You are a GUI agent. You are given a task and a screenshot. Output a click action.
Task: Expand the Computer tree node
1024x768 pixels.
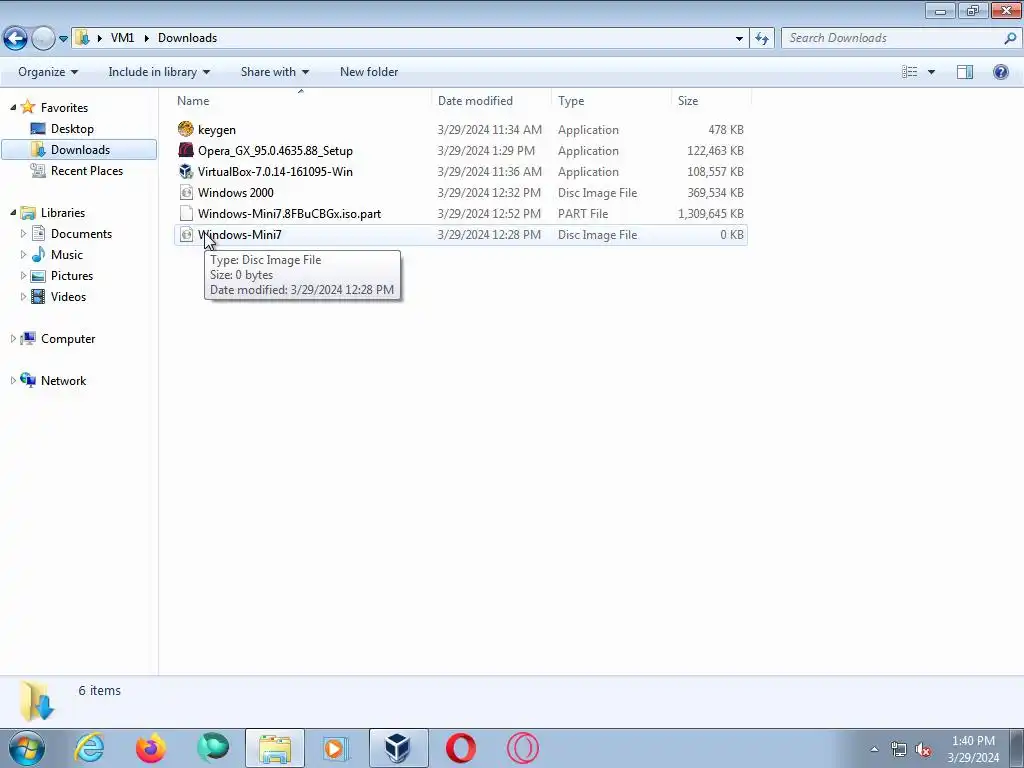[x=13, y=338]
